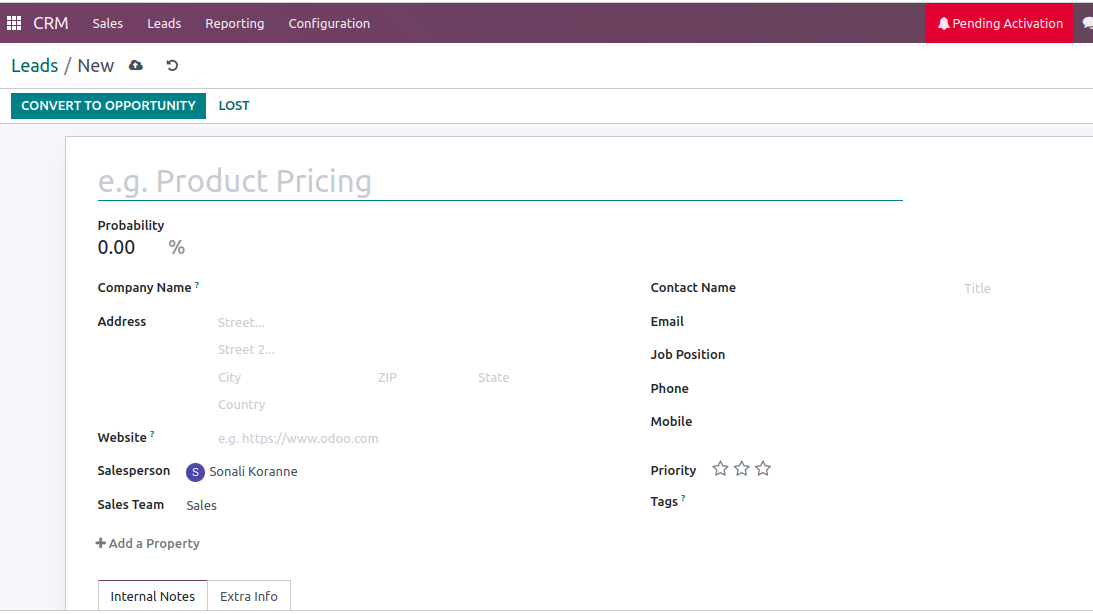Set priority to two stars
The height and width of the screenshot is (614, 1093).
click(x=741, y=469)
